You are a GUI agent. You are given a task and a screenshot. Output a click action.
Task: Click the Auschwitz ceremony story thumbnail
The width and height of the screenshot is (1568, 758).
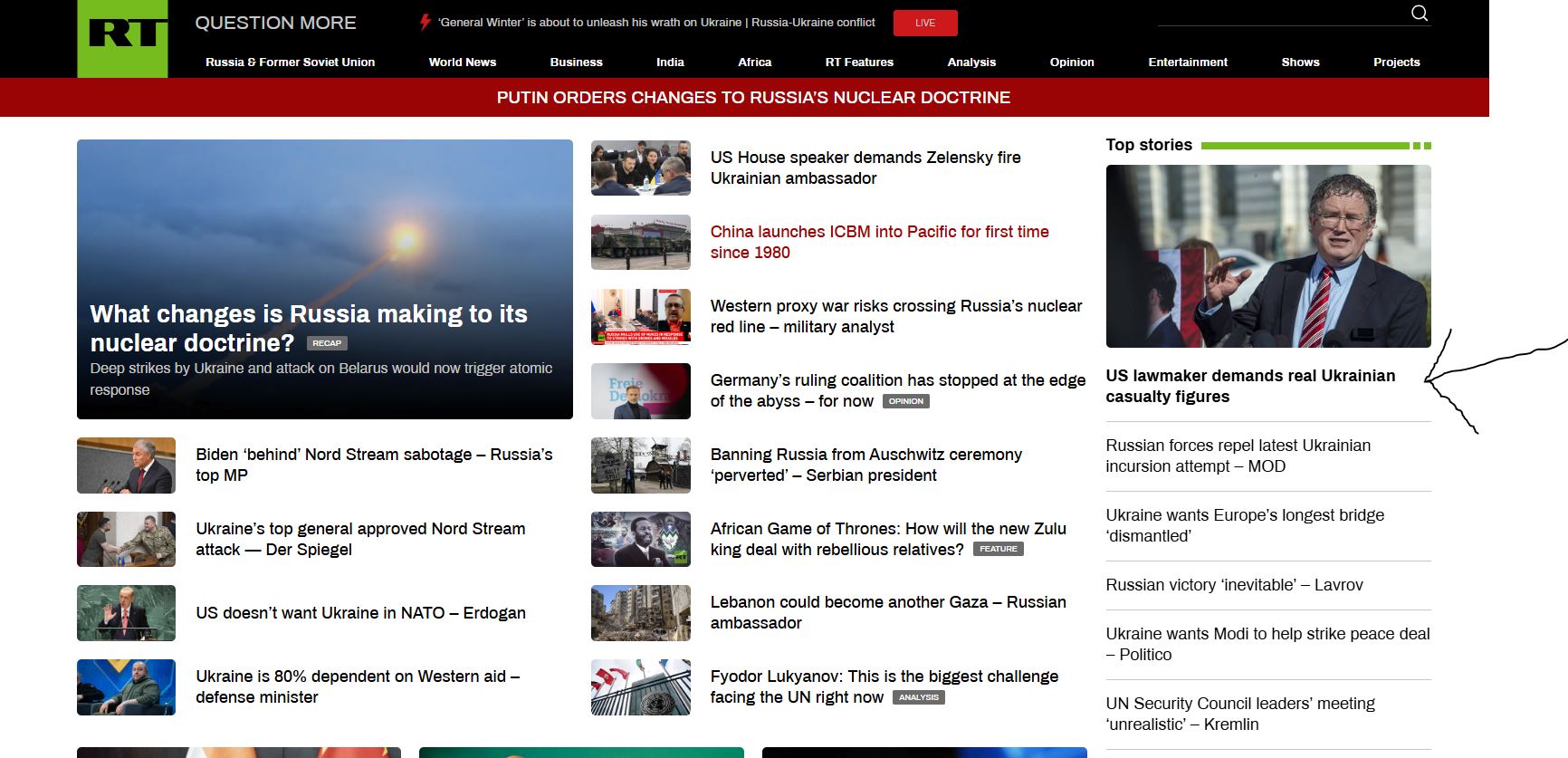click(641, 465)
